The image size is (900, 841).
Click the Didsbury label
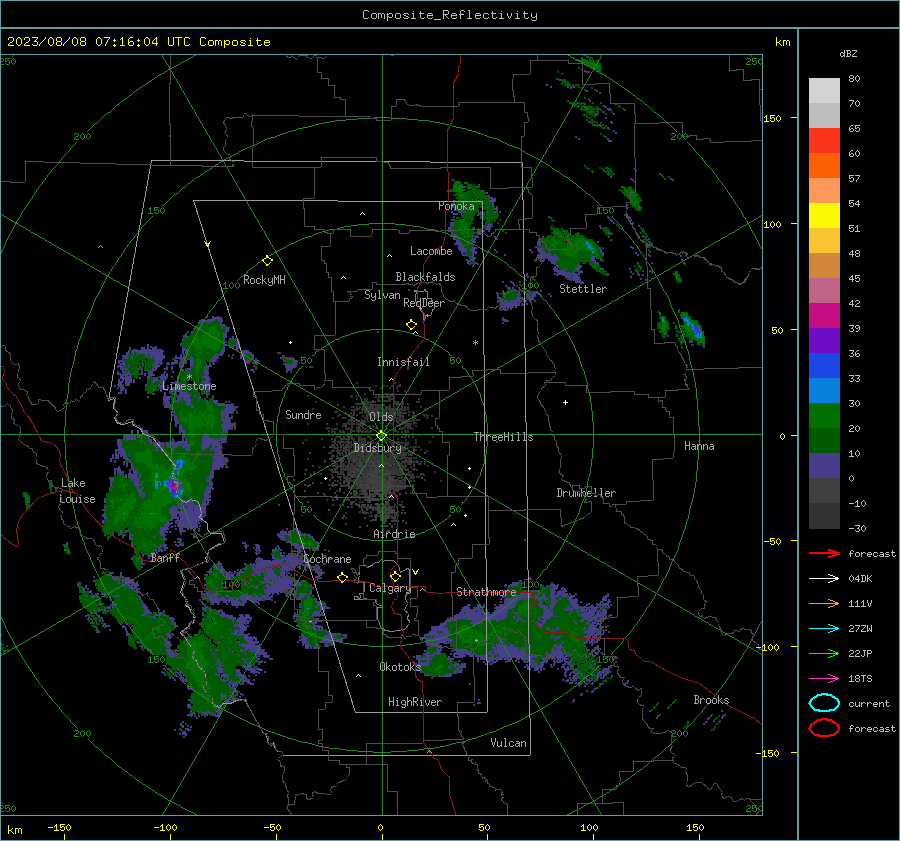378,448
